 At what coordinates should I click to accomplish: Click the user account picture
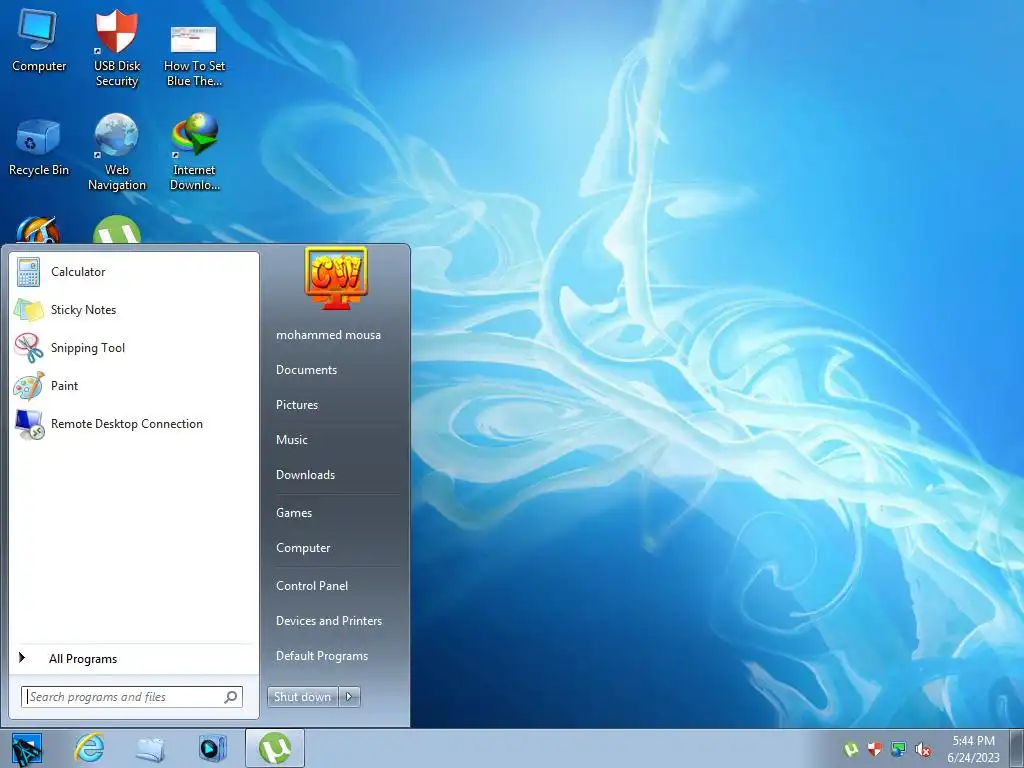(336, 279)
